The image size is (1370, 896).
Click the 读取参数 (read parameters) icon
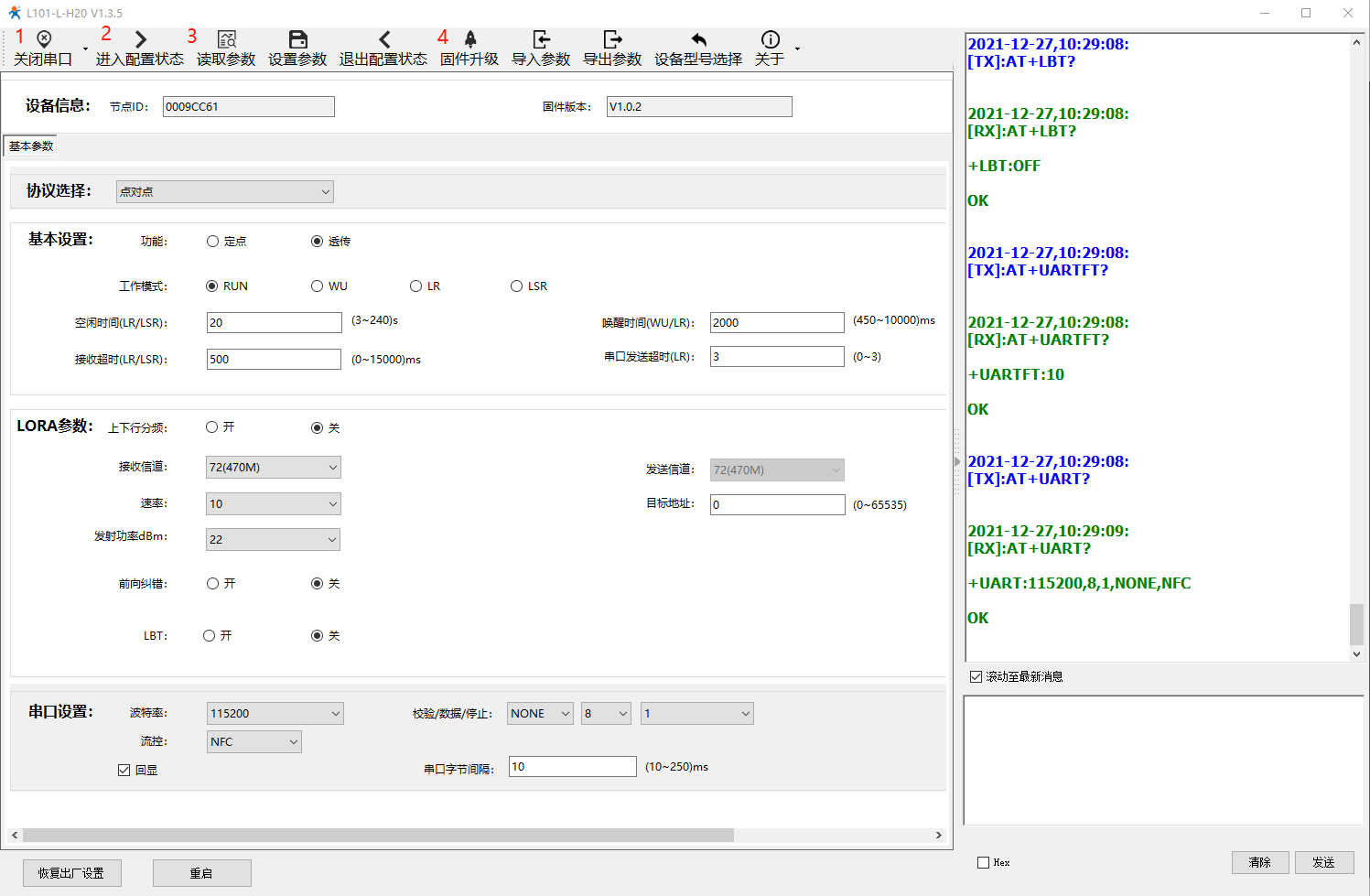pyautogui.click(x=226, y=39)
